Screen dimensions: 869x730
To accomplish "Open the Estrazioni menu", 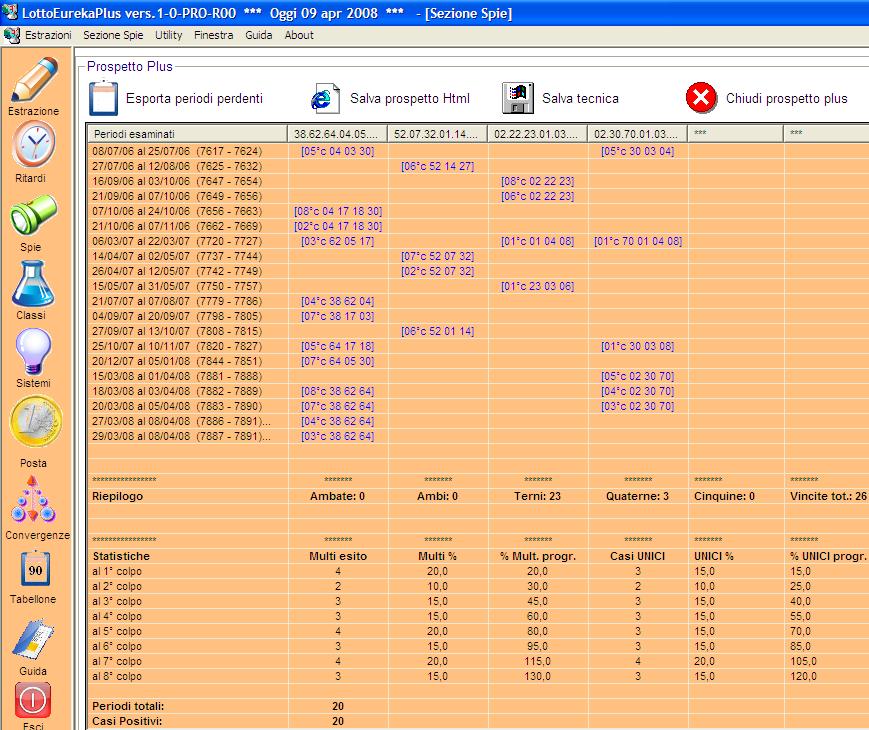I will pyautogui.click(x=48, y=35).
